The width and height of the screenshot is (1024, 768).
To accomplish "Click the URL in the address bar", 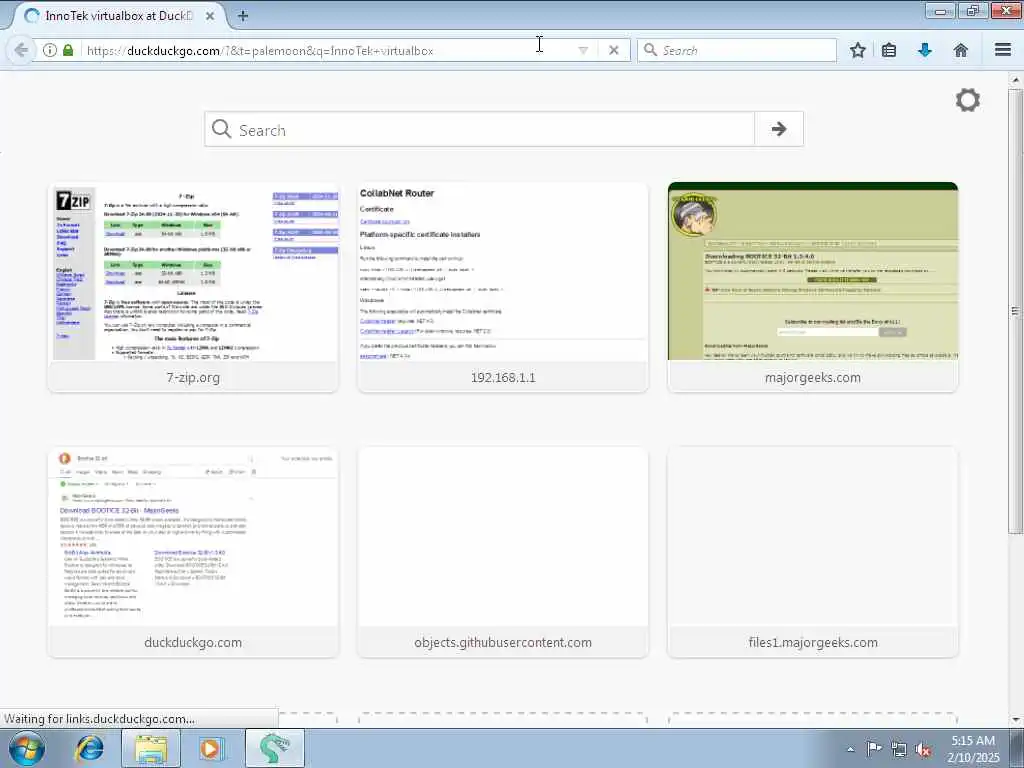I will (260, 50).
